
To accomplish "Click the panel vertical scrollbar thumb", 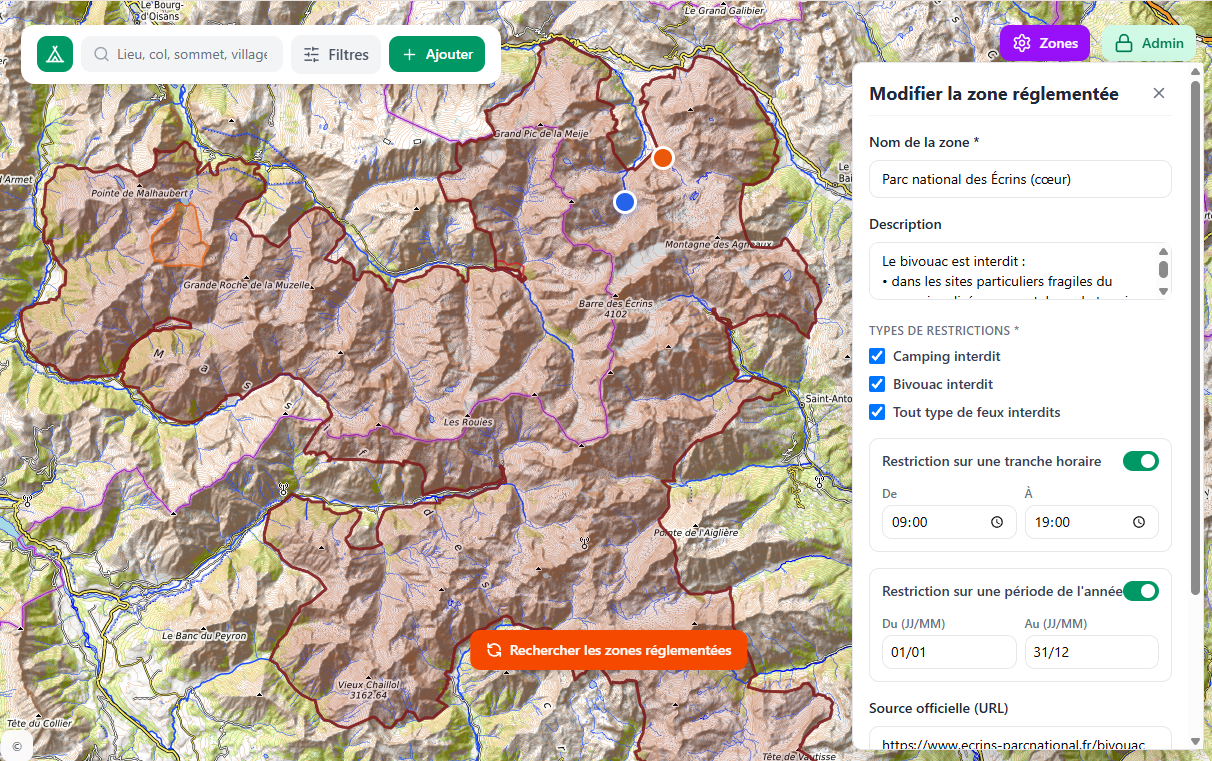I will (x=1196, y=336).
